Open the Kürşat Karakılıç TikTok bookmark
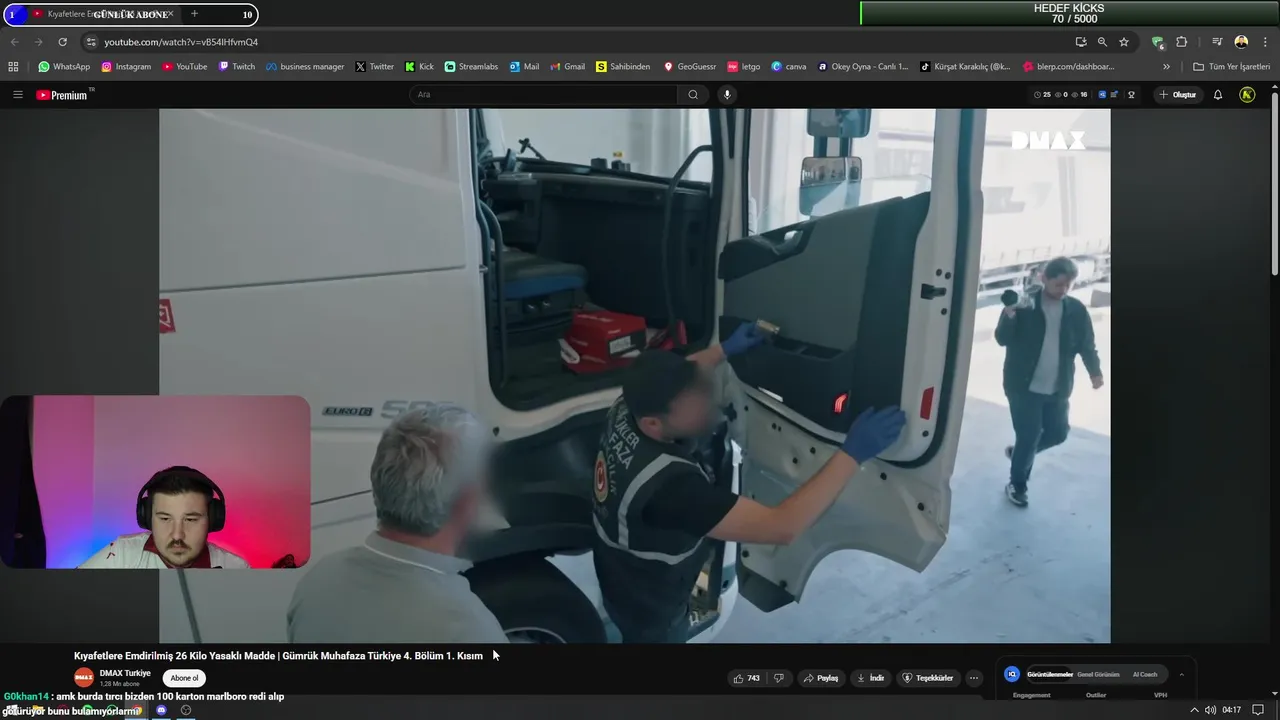1280x720 pixels. click(x=965, y=67)
